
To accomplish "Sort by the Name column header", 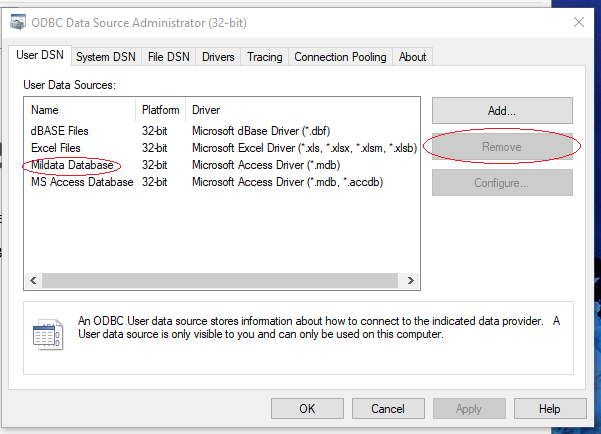I will pyautogui.click(x=80, y=110).
